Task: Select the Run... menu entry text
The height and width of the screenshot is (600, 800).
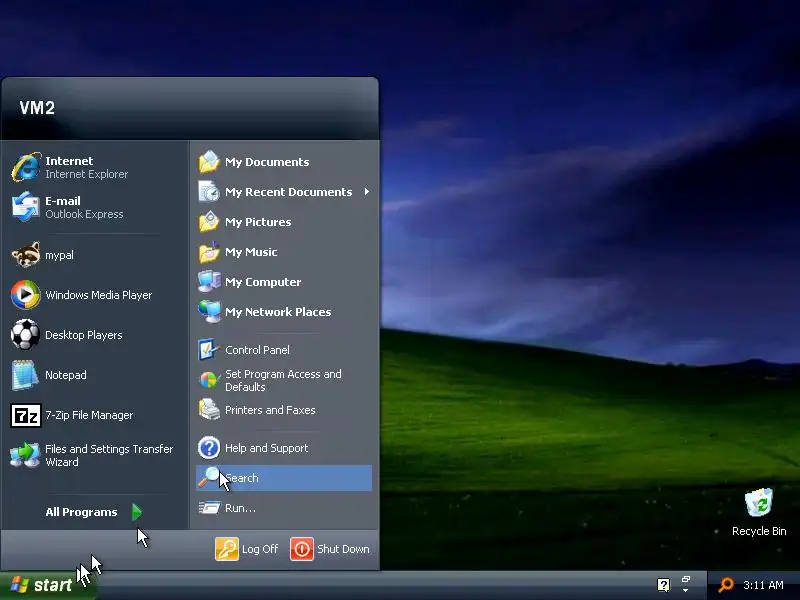Action: pos(240,508)
